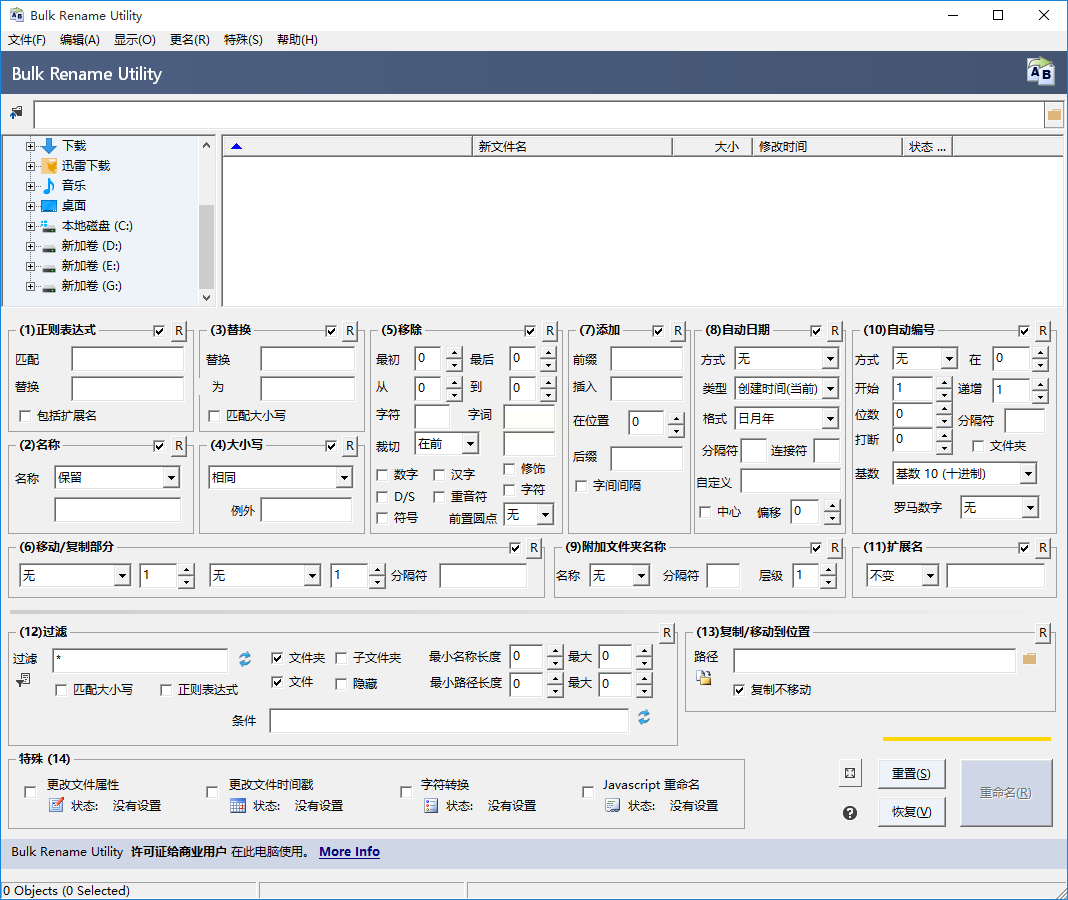Click the folder browse icon beside path bar

(x=1054, y=115)
